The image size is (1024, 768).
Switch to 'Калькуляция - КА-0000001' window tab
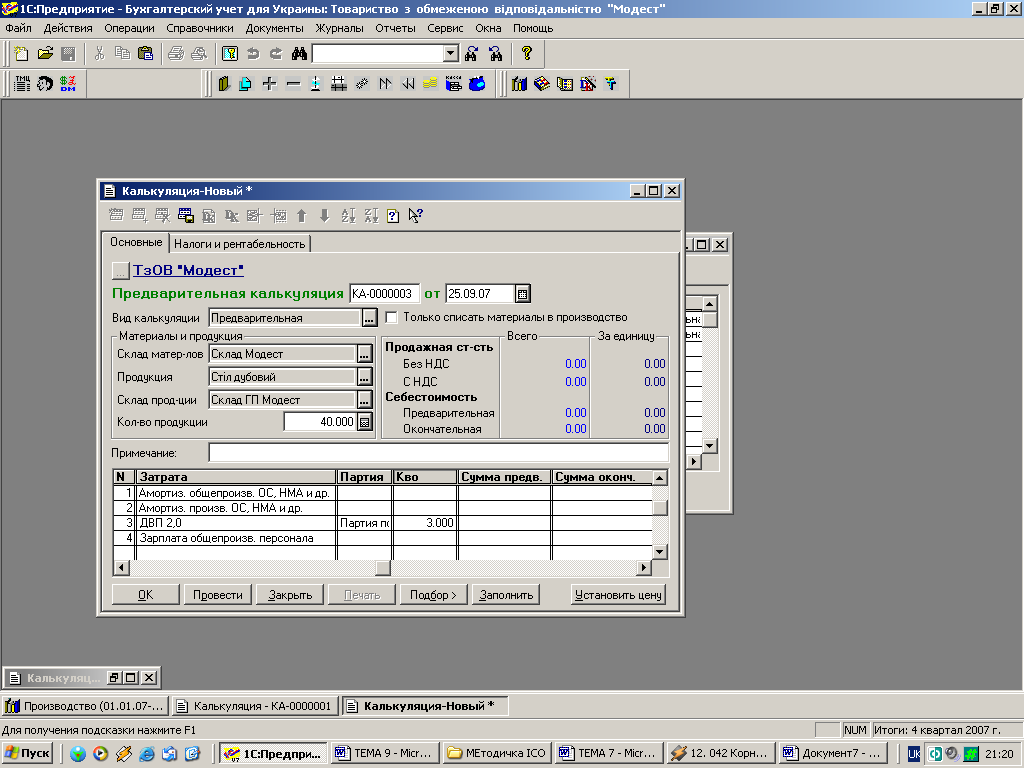[x=255, y=706]
